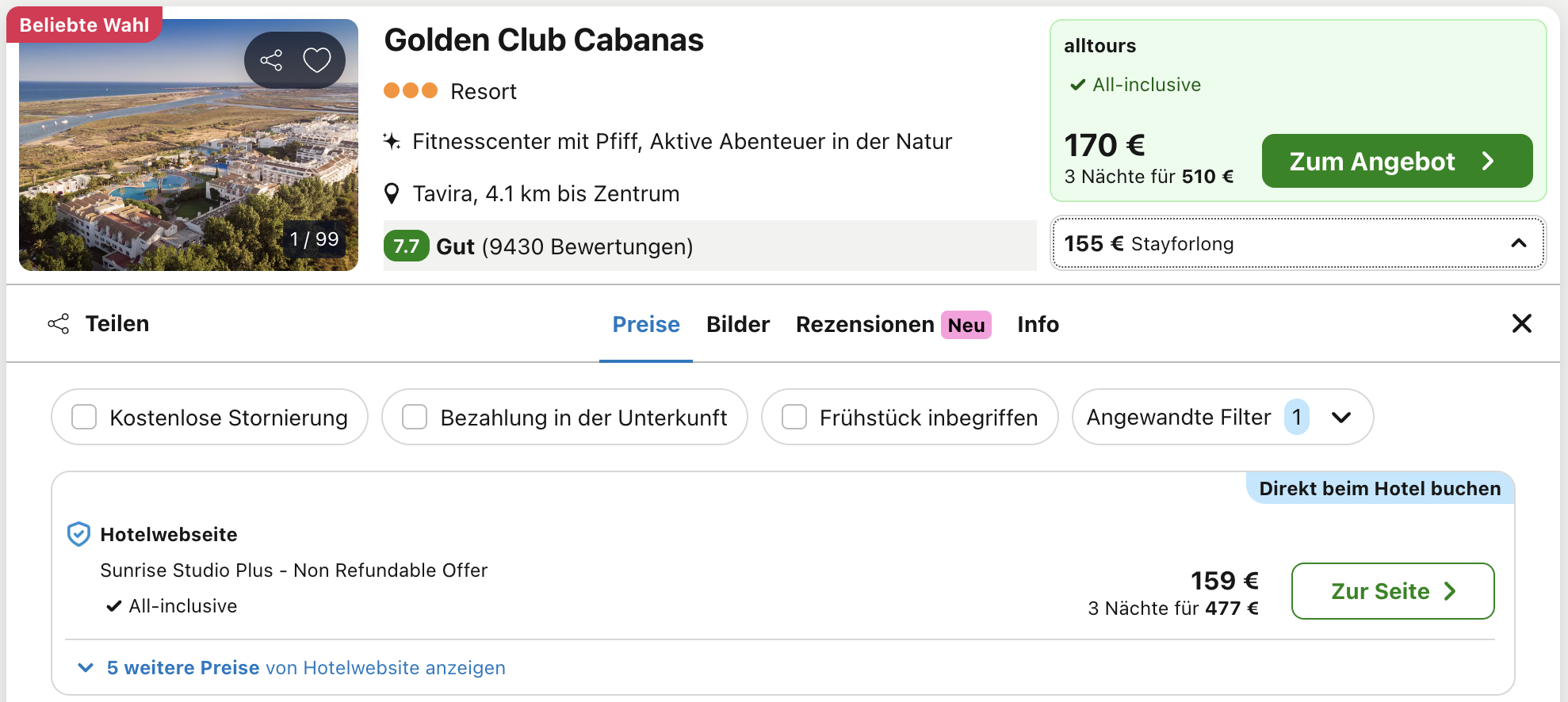1568x702 pixels.
Task: Click the sparkle icon beside Fitnesscenter mit Pfiff
Action: pos(392,141)
